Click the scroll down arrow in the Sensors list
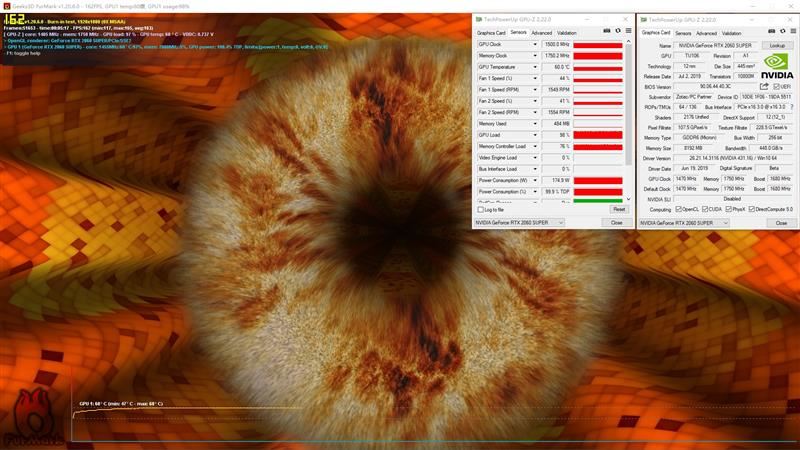The width and height of the screenshot is (800, 450). (629, 199)
